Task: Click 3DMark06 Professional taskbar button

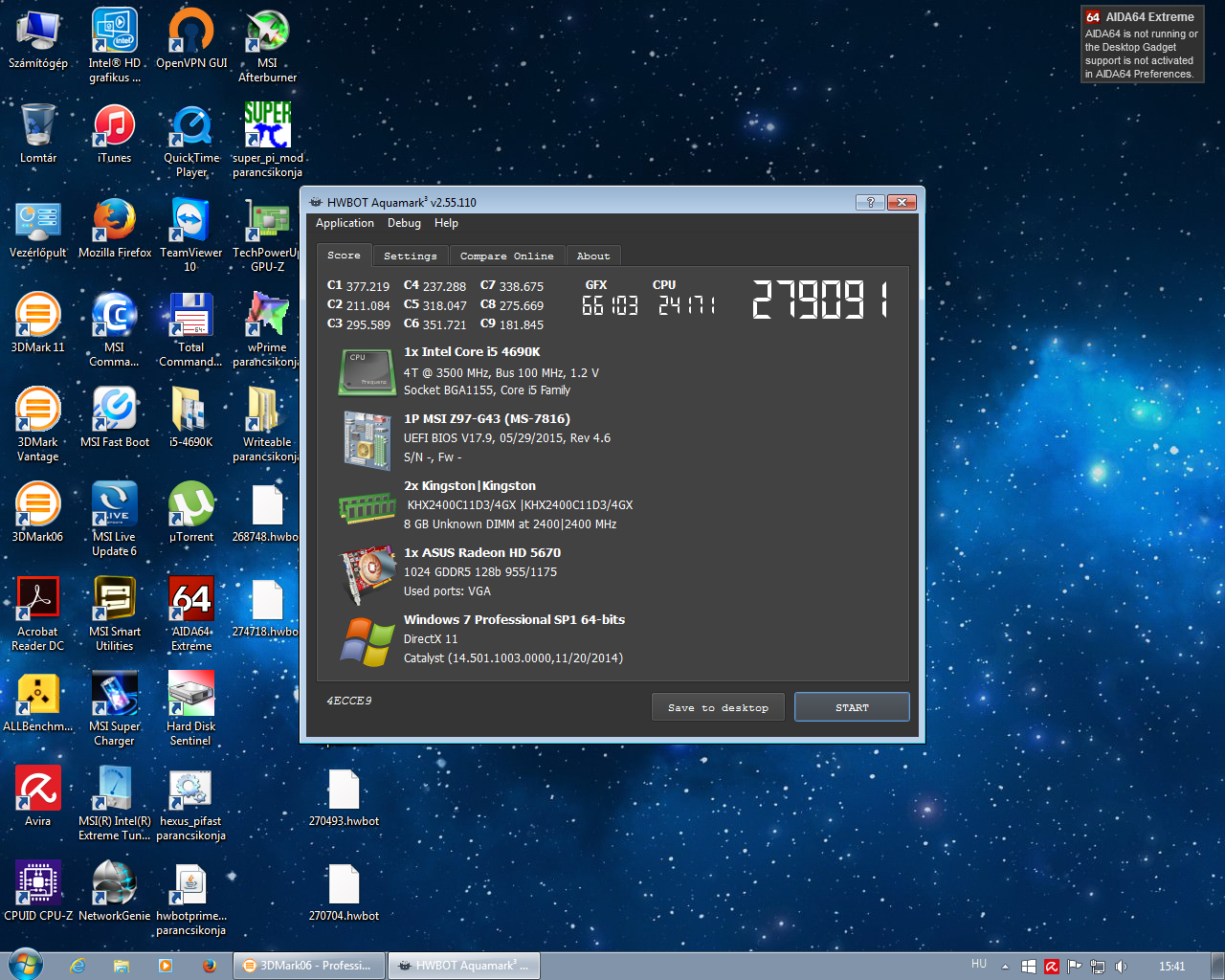Action: coord(309,966)
